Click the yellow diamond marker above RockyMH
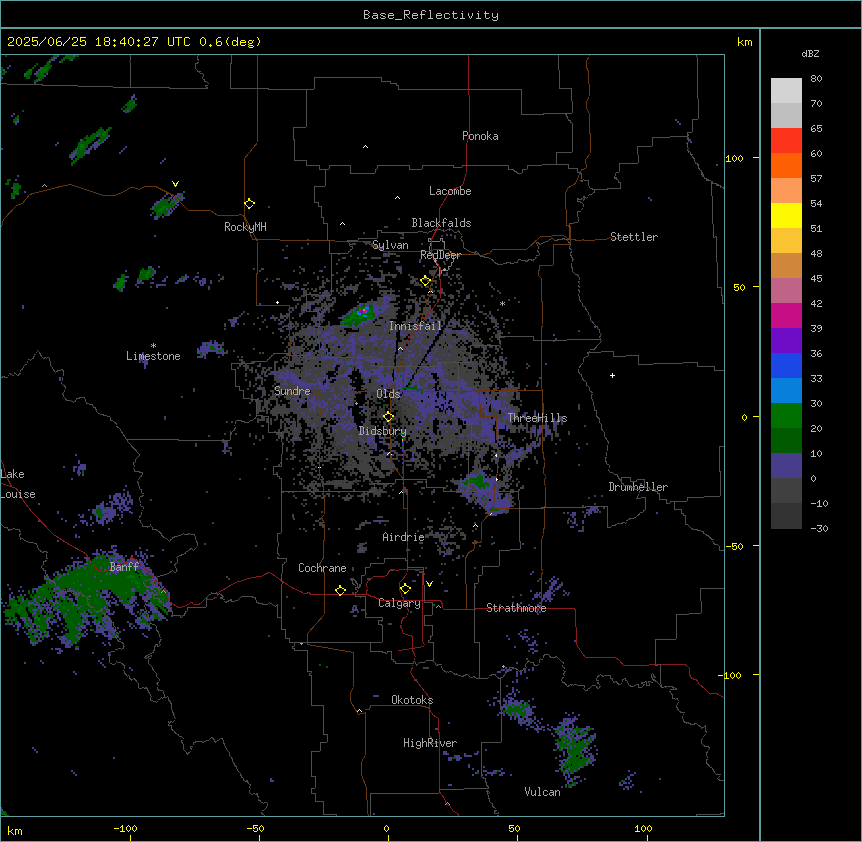The image size is (862, 842). [250, 204]
